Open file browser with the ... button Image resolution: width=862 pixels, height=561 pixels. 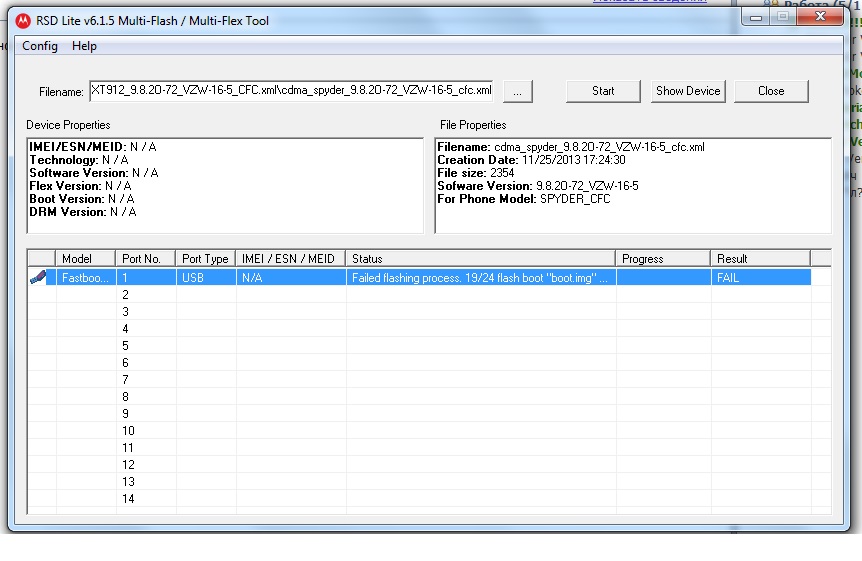coord(517,91)
